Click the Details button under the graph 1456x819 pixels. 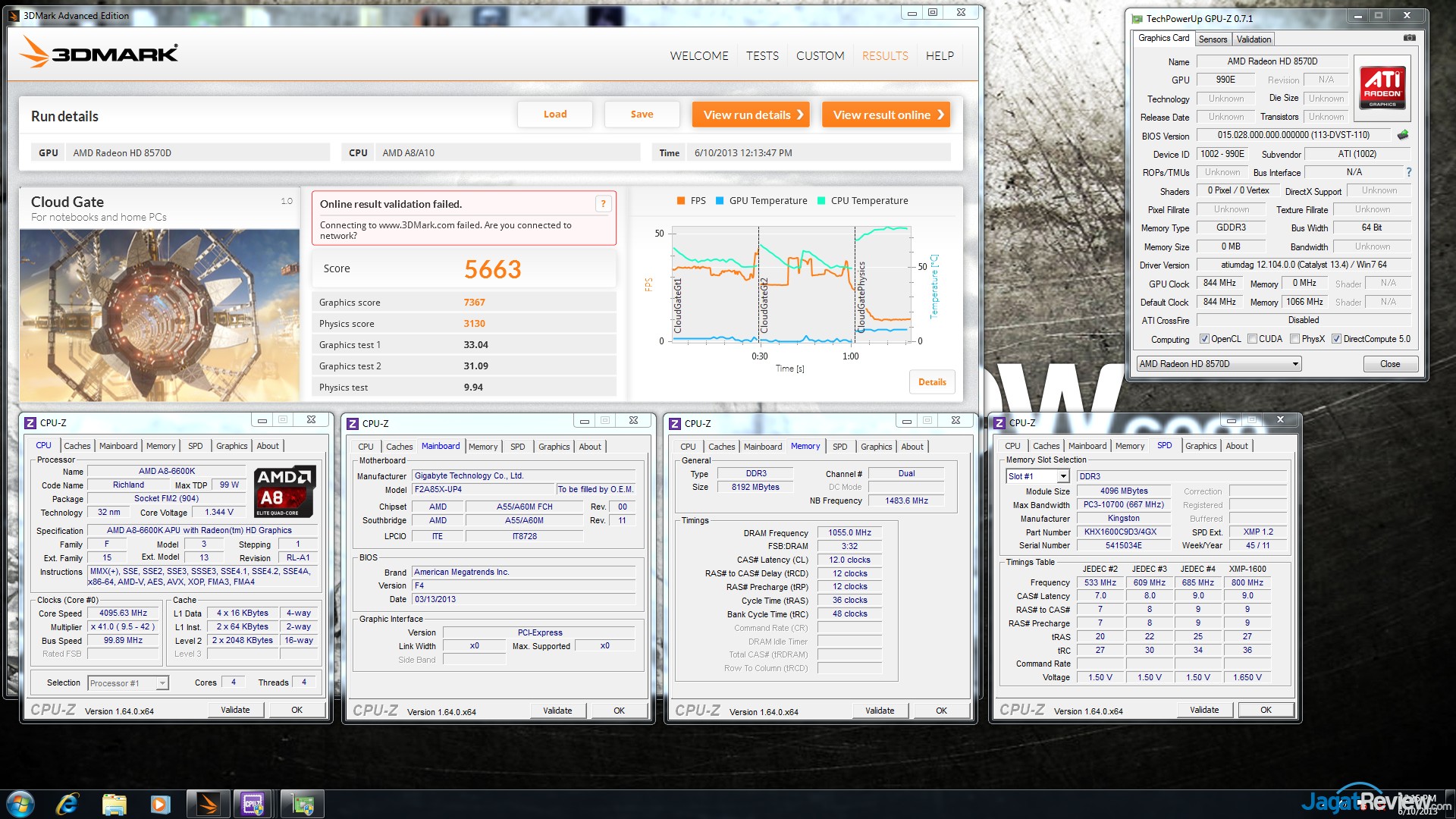[x=932, y=382]
